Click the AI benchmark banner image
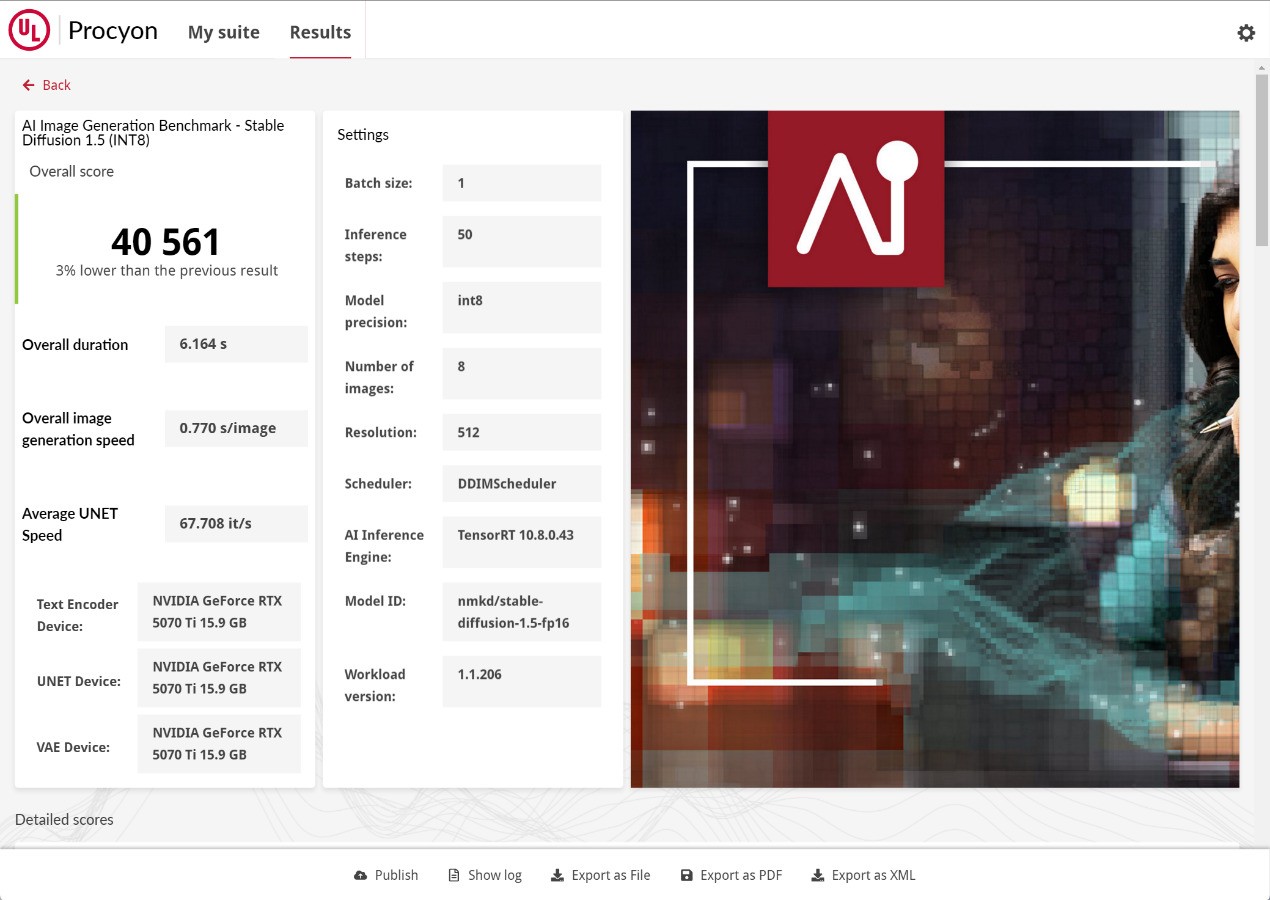Viewport: 1270px width, 900px height. click(934, 448)
